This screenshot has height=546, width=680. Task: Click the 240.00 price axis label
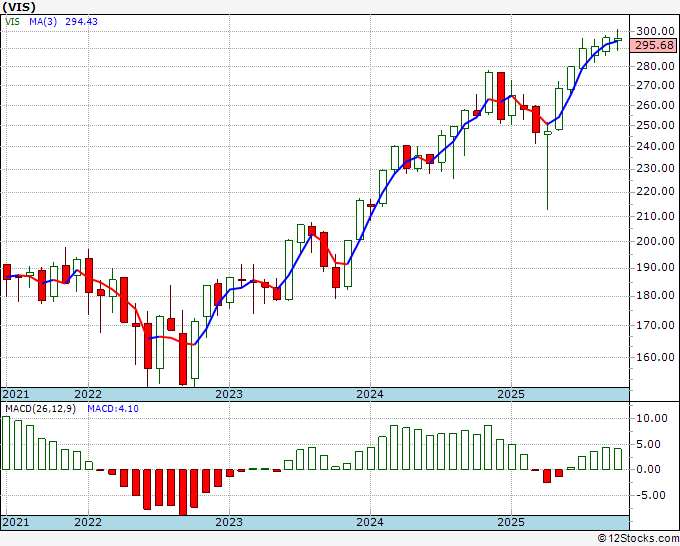655,147
